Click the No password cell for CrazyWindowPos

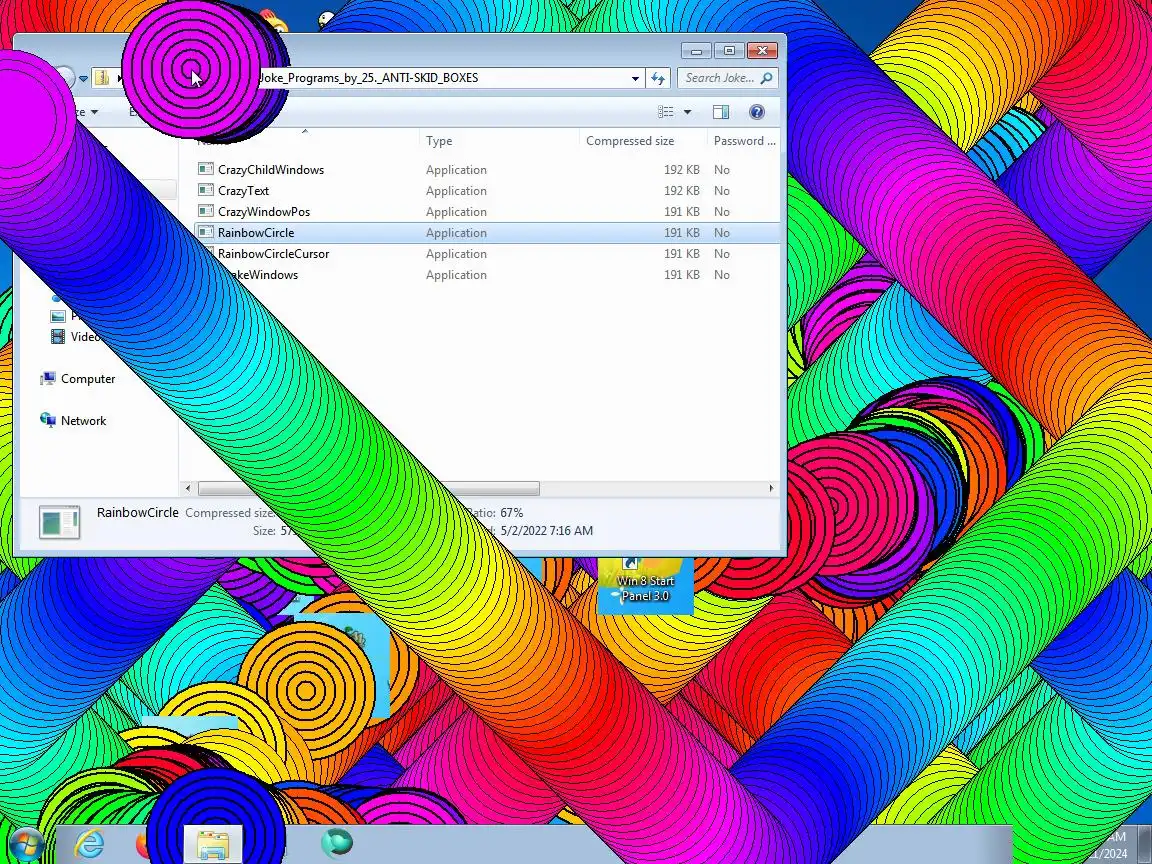(x=721, y=212)
